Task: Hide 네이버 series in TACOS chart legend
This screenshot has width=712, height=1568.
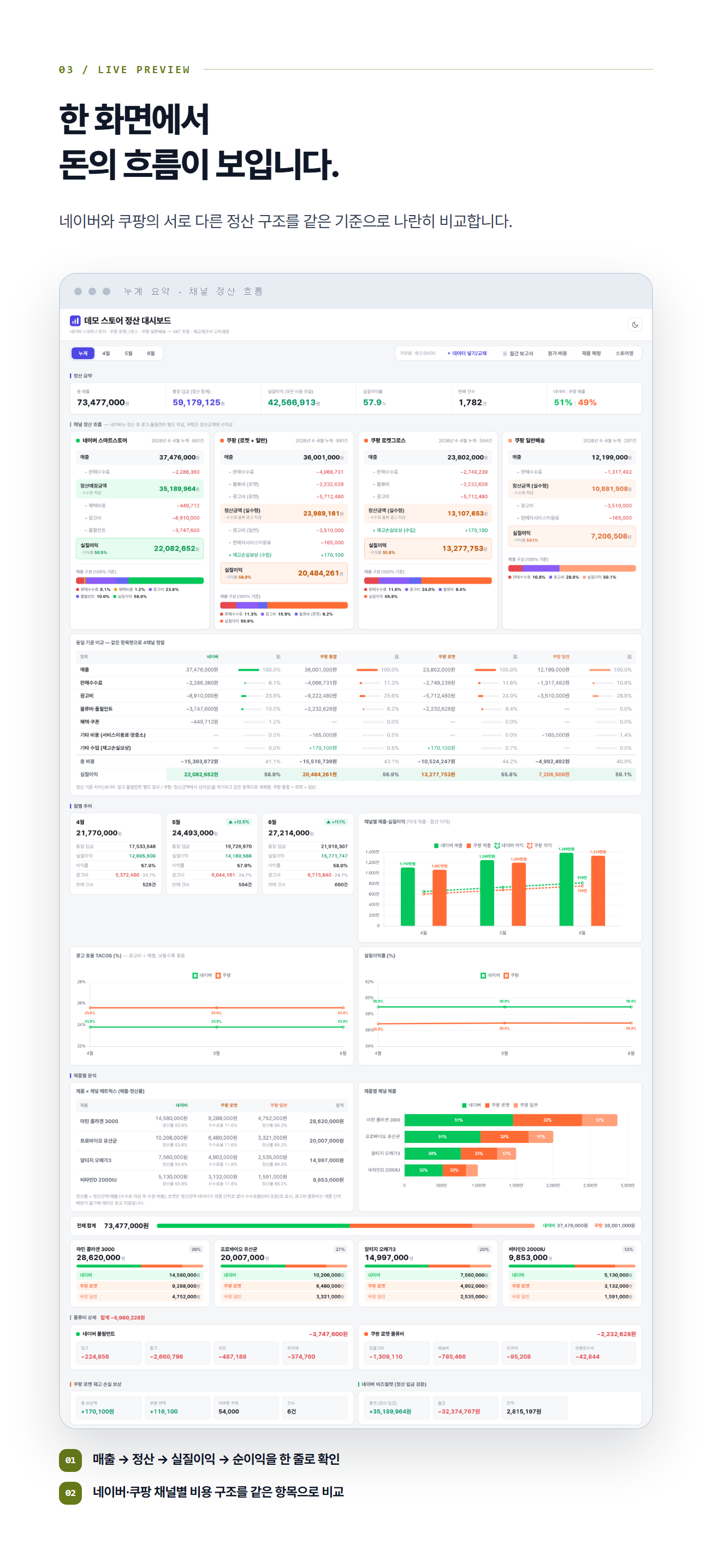Action: click(x=202, y=975)
